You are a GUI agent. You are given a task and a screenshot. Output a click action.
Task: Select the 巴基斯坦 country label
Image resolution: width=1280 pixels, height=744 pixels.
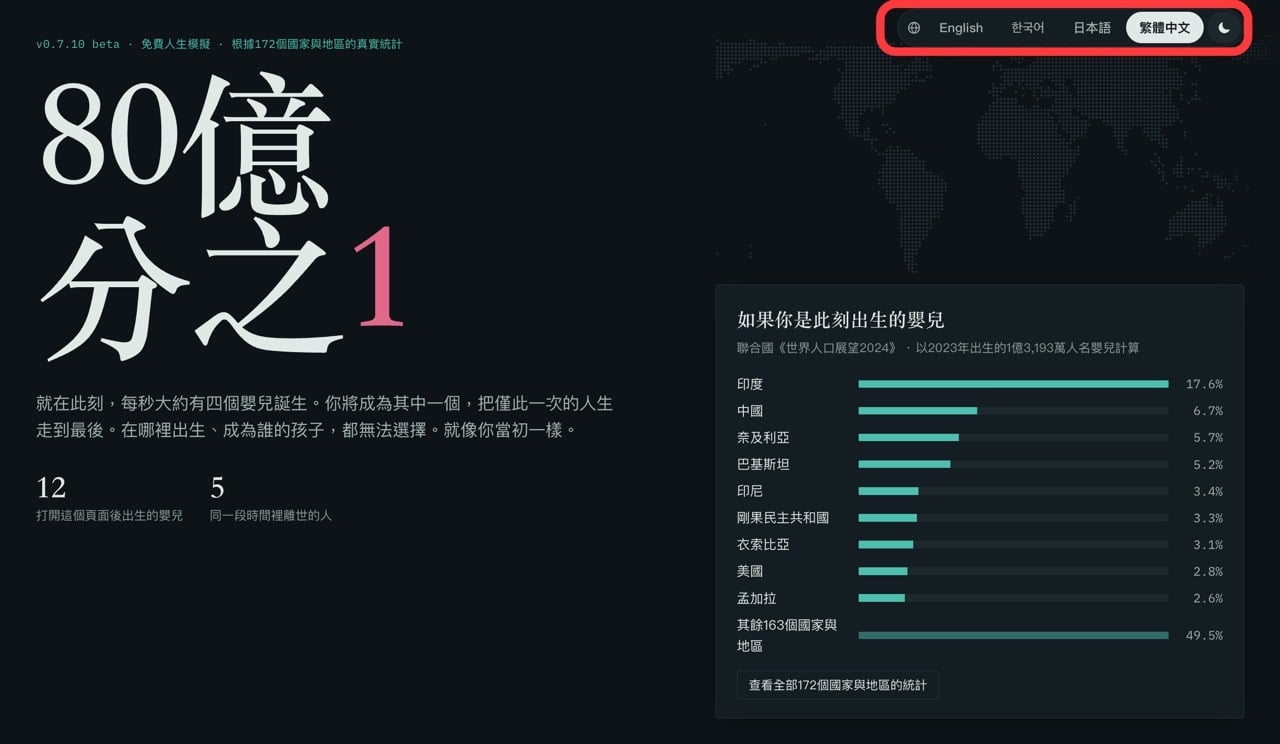(763, 464)
